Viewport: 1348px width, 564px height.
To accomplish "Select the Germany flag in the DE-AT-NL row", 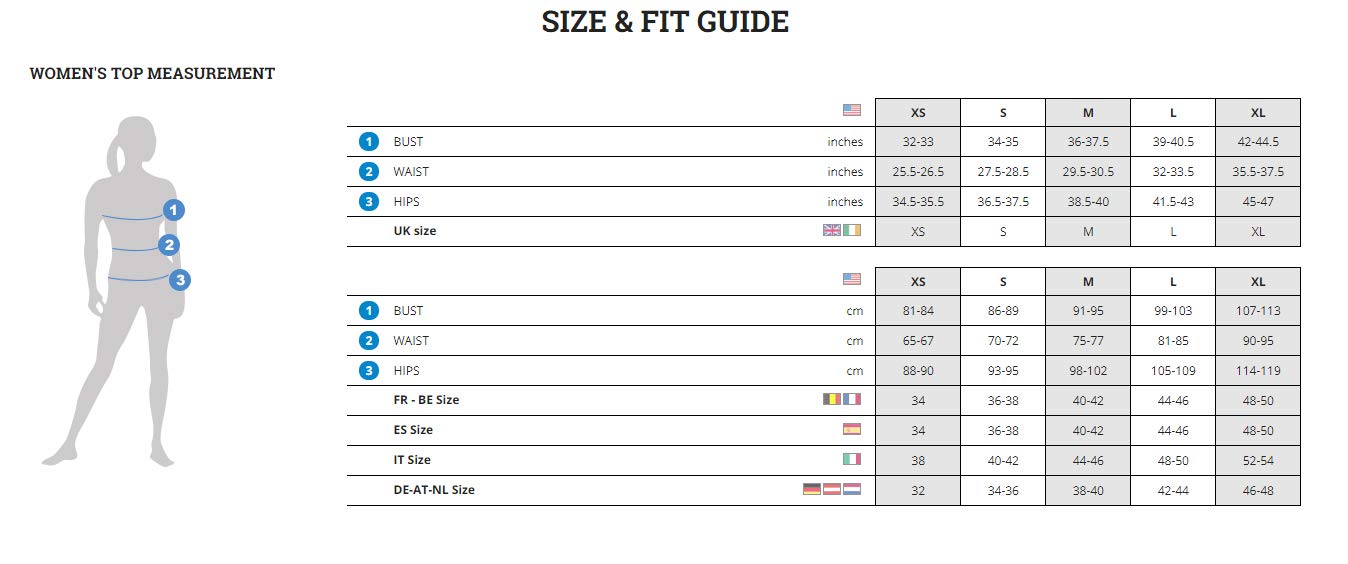I will (812, 489).
